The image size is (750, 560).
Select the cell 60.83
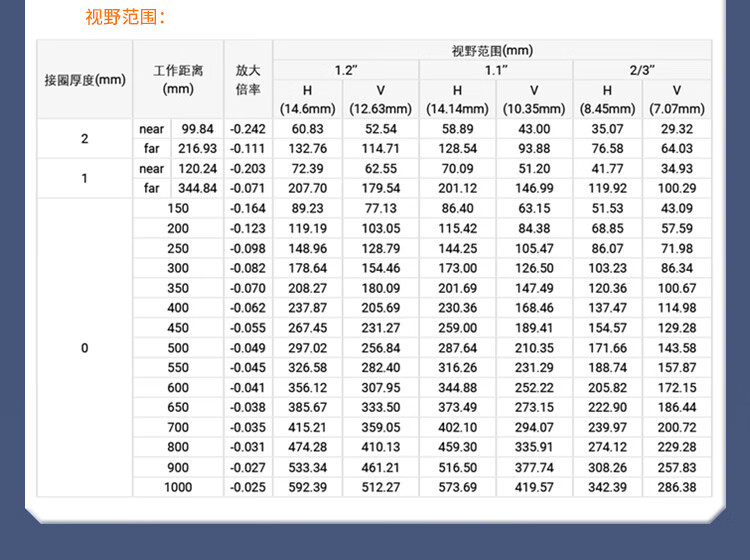[x=308, y=129]
